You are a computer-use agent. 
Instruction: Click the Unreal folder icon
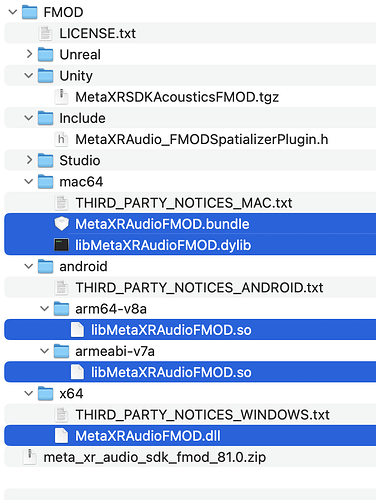pos(45,55)
